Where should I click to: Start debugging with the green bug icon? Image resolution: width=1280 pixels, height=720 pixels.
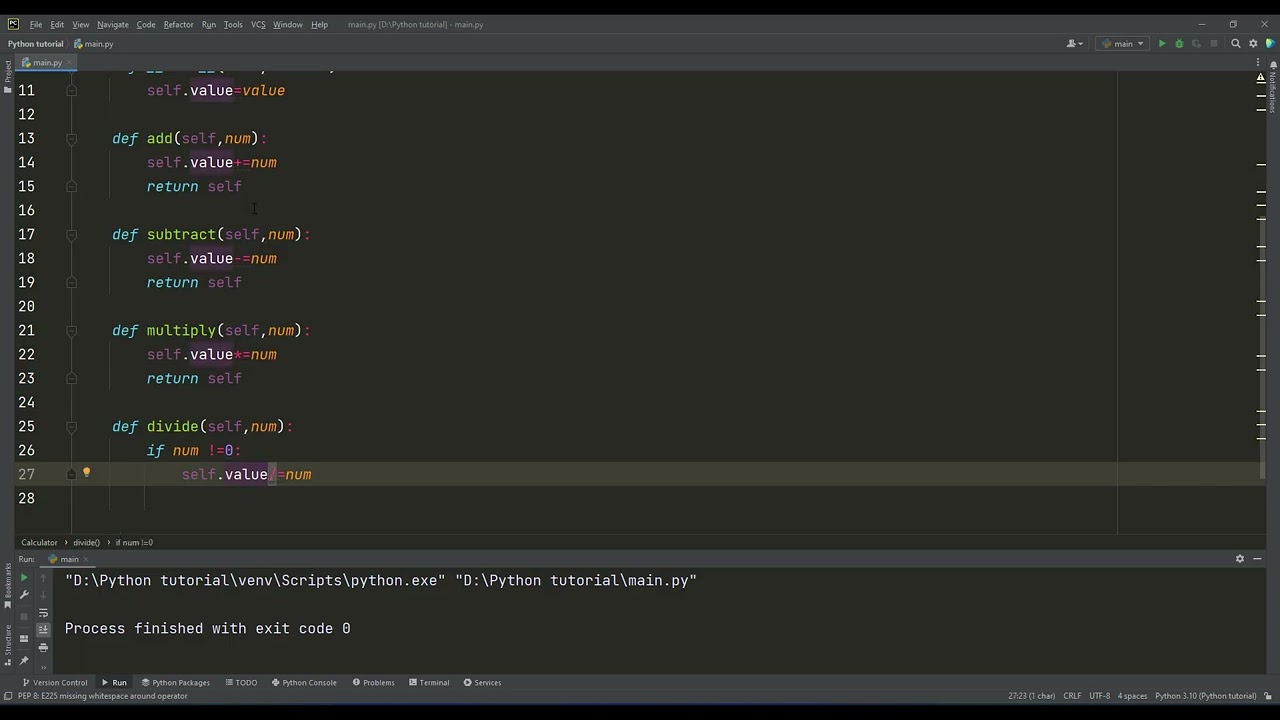click(1179, 44)
